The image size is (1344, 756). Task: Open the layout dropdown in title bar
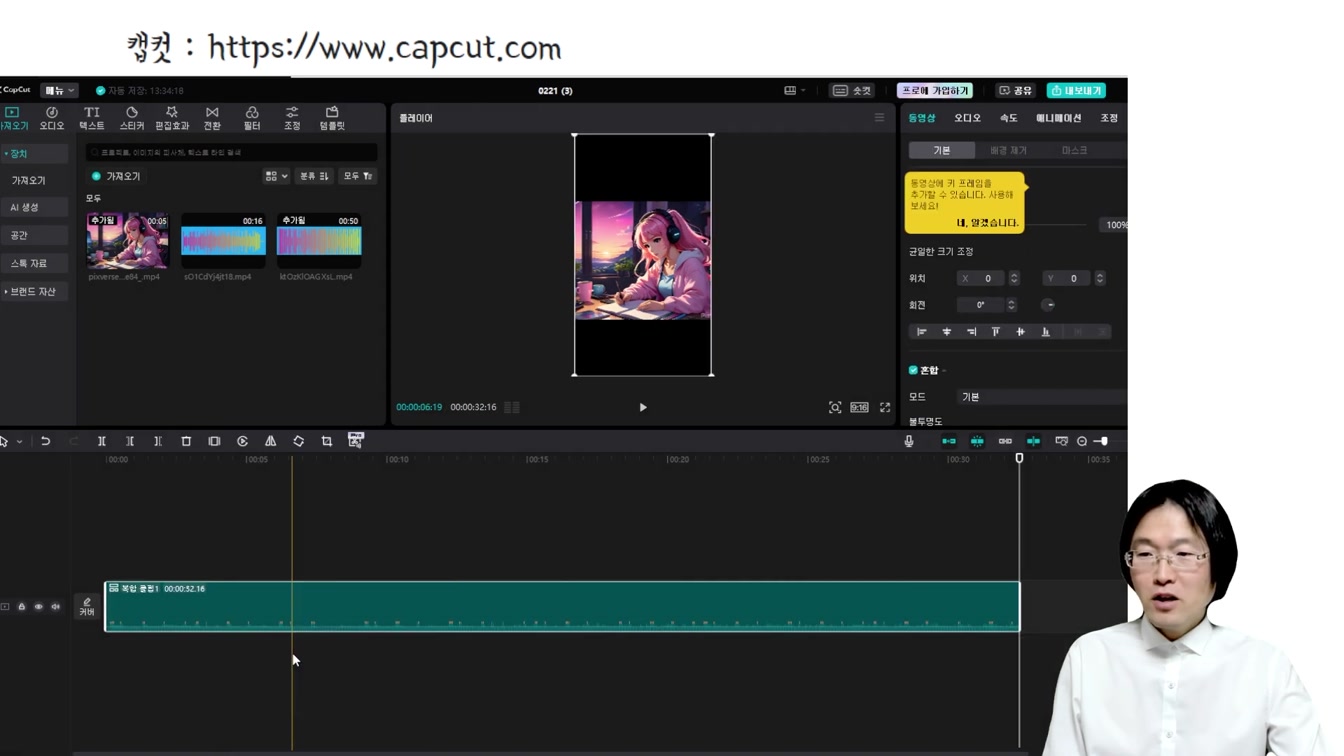[x=795, y=90]
